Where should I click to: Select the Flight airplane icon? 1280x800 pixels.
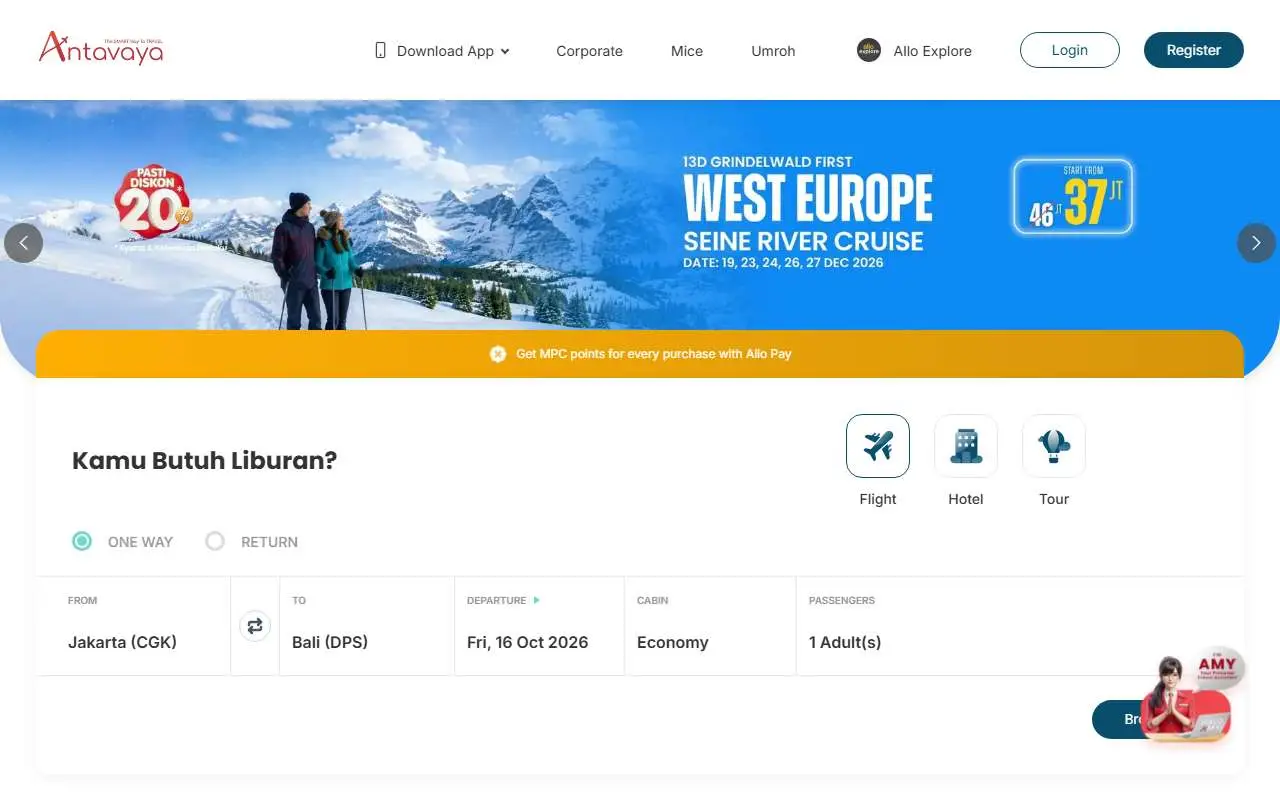pos(878,446)
